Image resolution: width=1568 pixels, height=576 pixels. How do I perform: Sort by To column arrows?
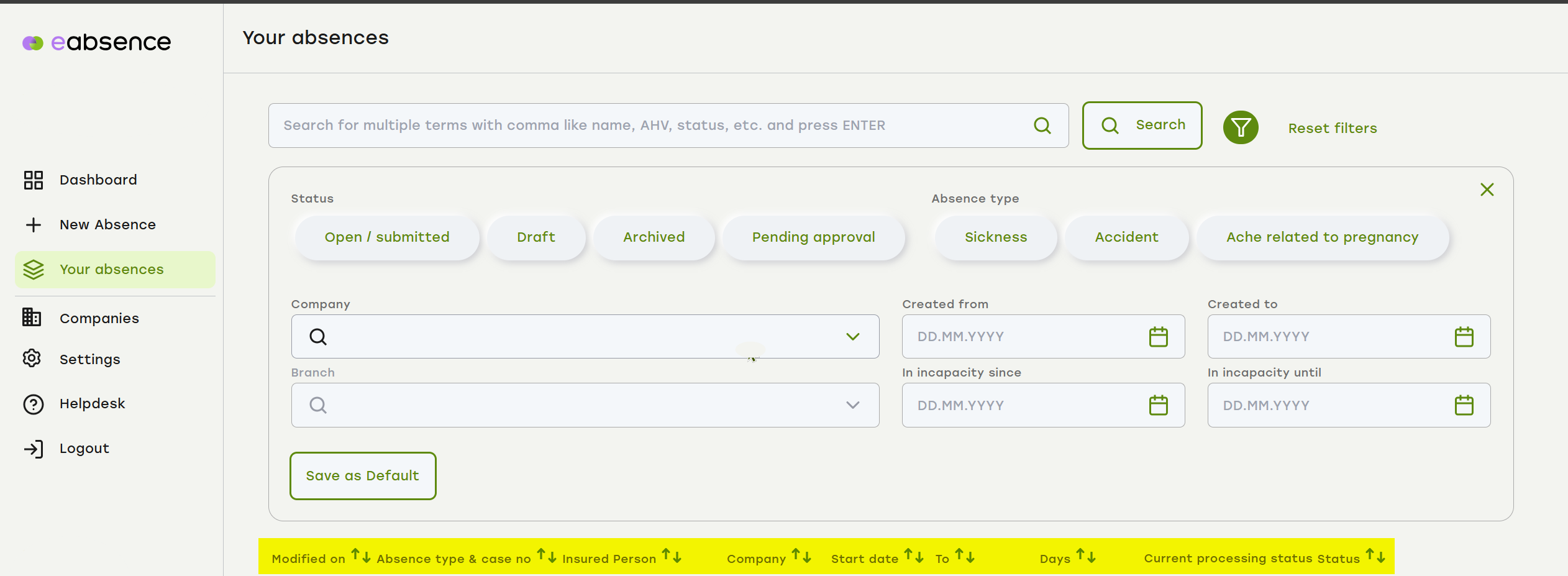pyautogui.click(x=965, y=556)
